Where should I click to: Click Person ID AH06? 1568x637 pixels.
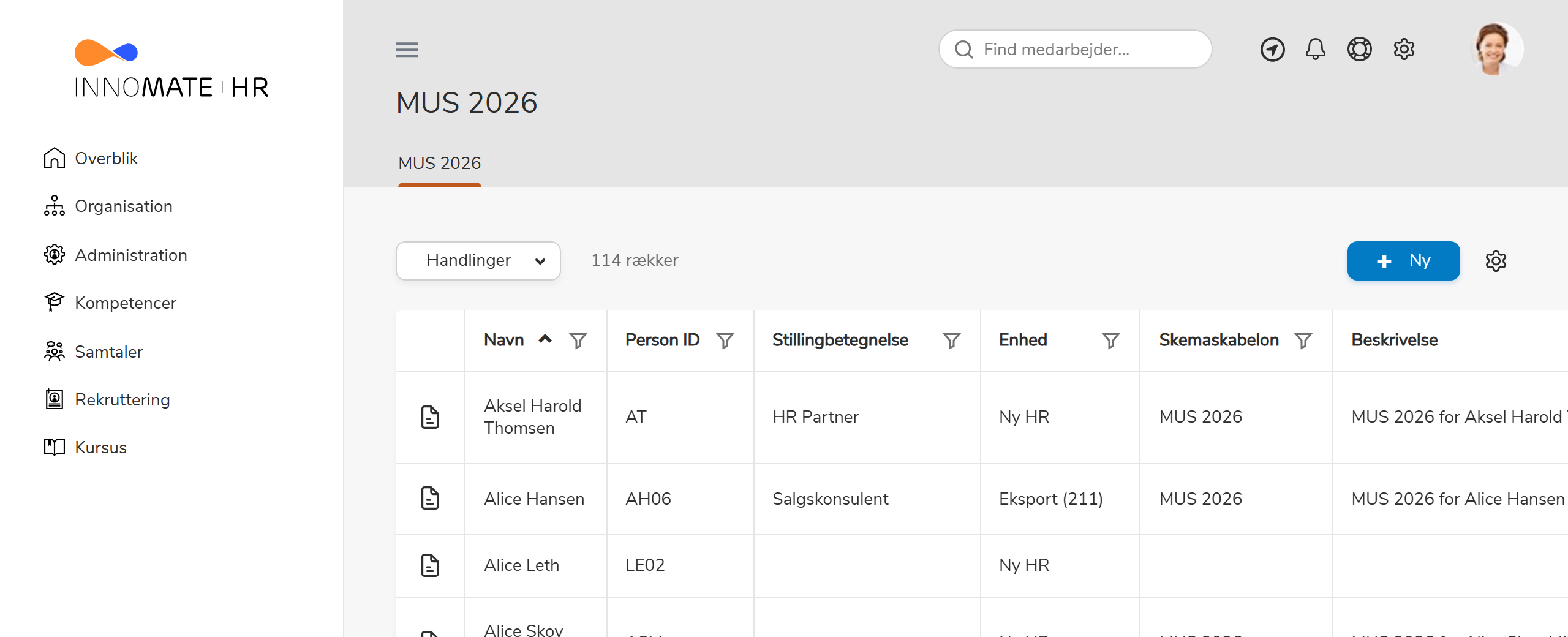[648, 499]
